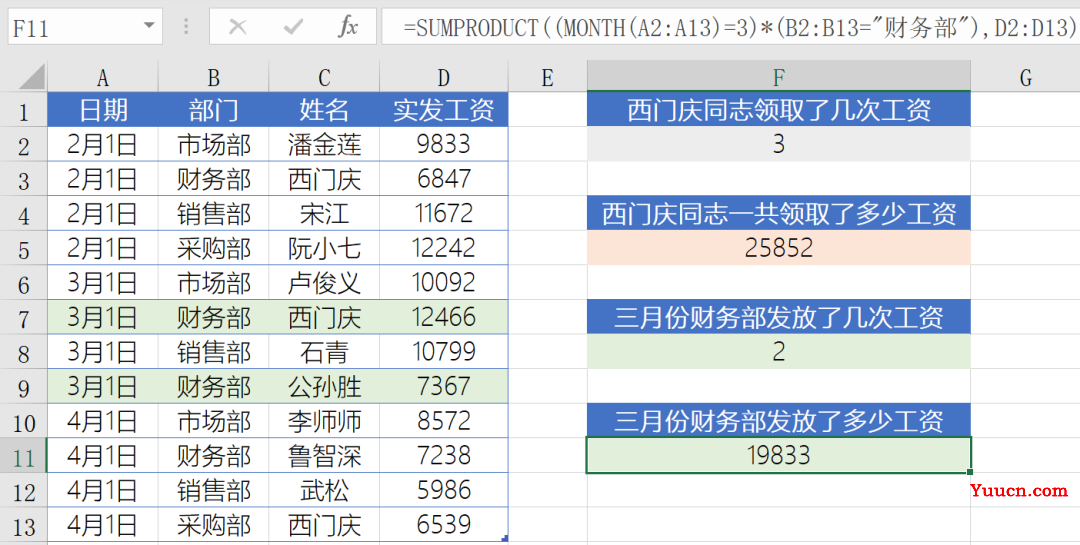Select 市场部 cell in row 10
The image size is (1080, 545).
[214, 421]
